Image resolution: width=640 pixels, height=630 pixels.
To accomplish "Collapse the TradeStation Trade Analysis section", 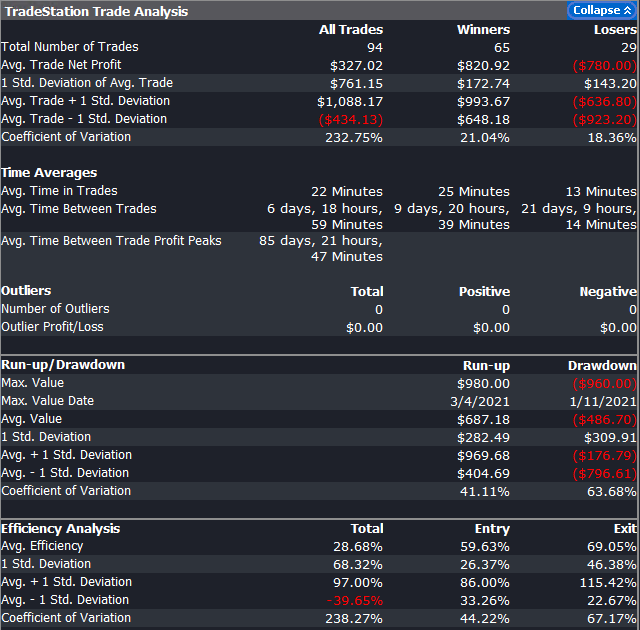I will tap(602, 10).
